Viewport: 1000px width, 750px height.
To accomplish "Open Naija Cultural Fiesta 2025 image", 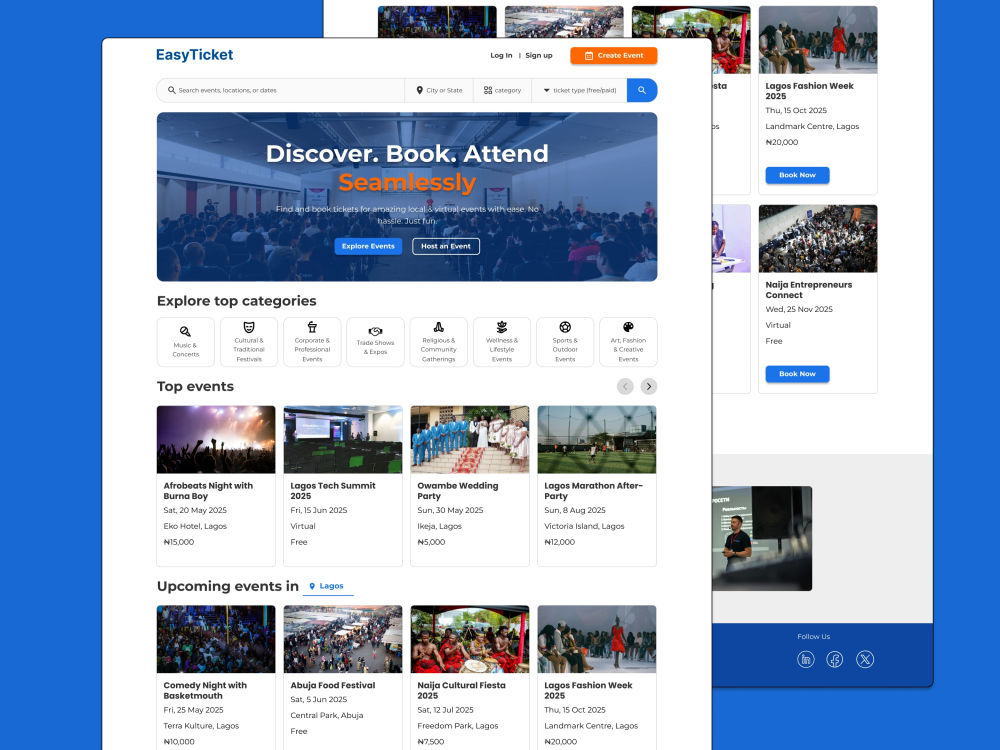I will click(x=470, y=639).
